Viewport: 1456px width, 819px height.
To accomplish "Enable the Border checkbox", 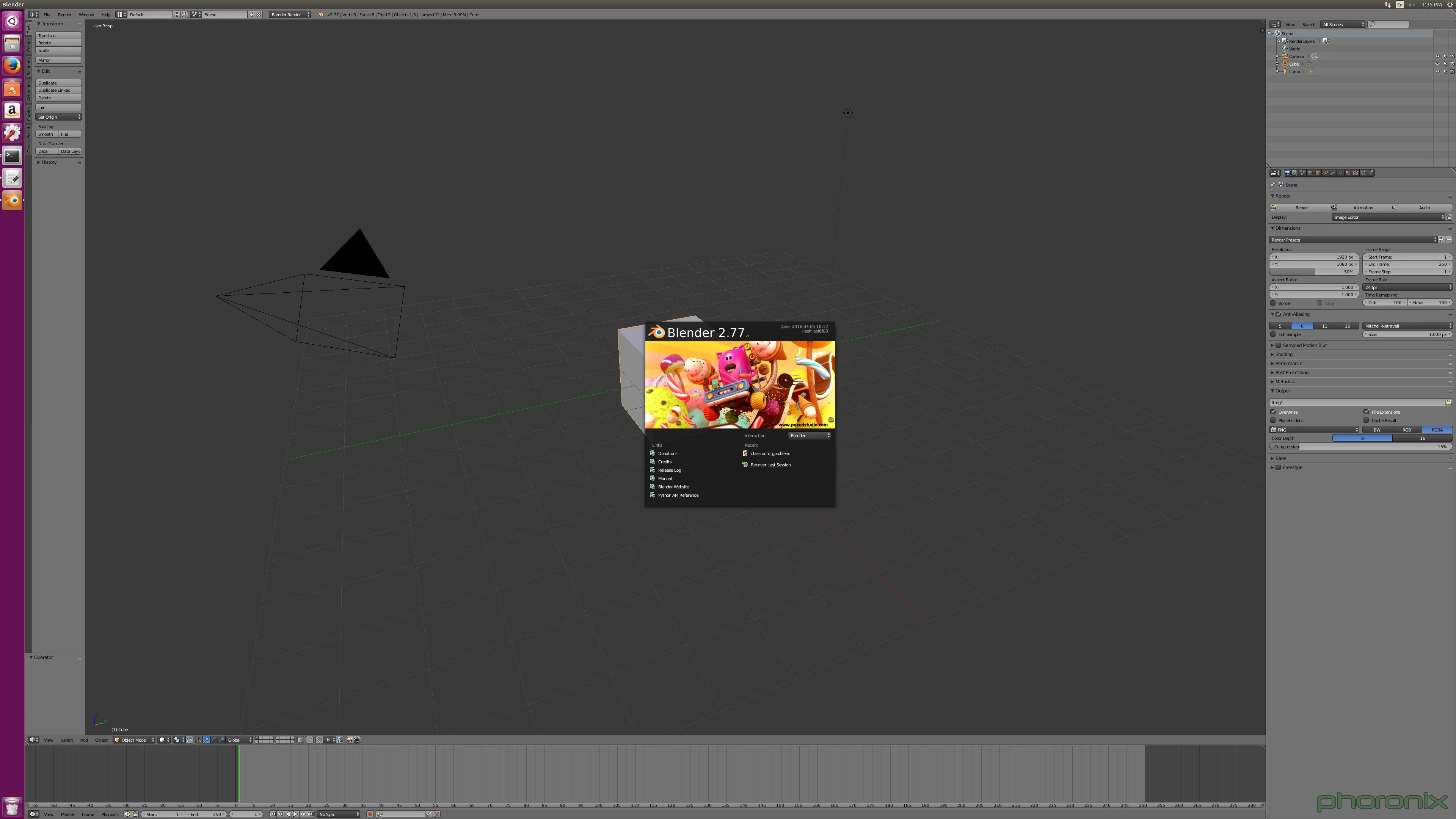I will pos(1274,303).
